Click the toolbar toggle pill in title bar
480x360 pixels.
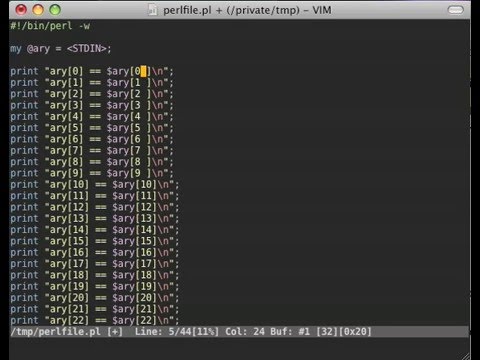pos(455,10)
